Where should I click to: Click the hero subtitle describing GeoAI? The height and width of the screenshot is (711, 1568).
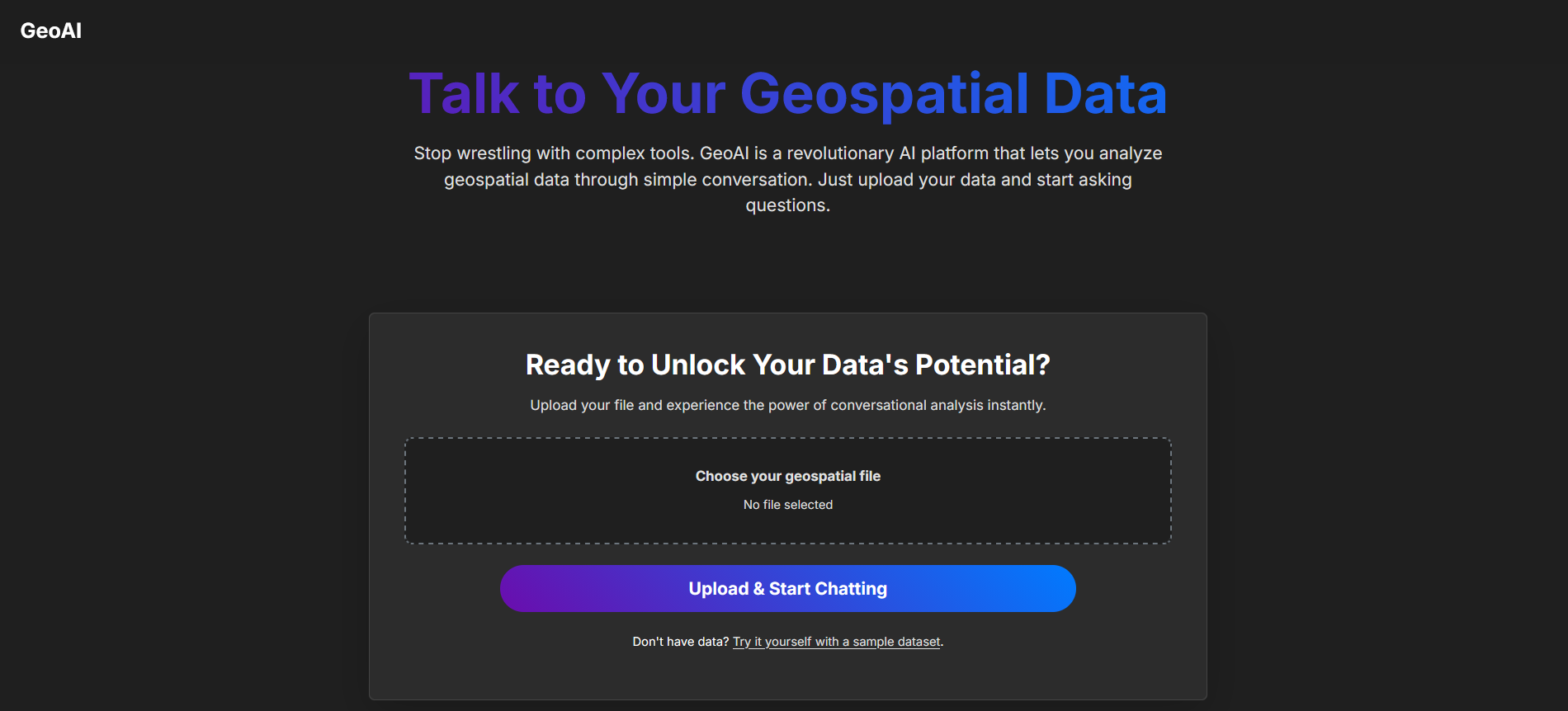point(786,179)
